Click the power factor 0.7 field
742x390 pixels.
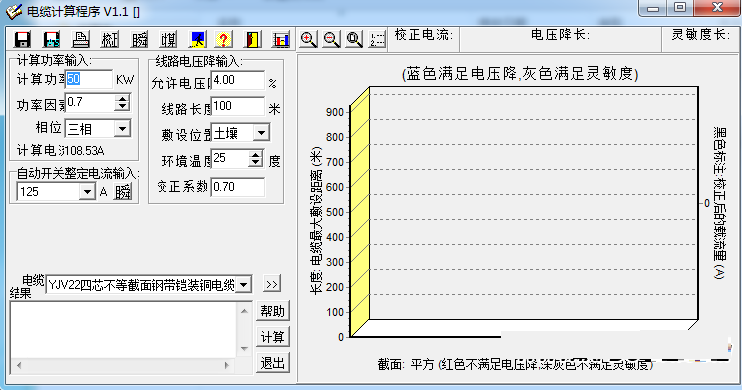tap(90, 102)
